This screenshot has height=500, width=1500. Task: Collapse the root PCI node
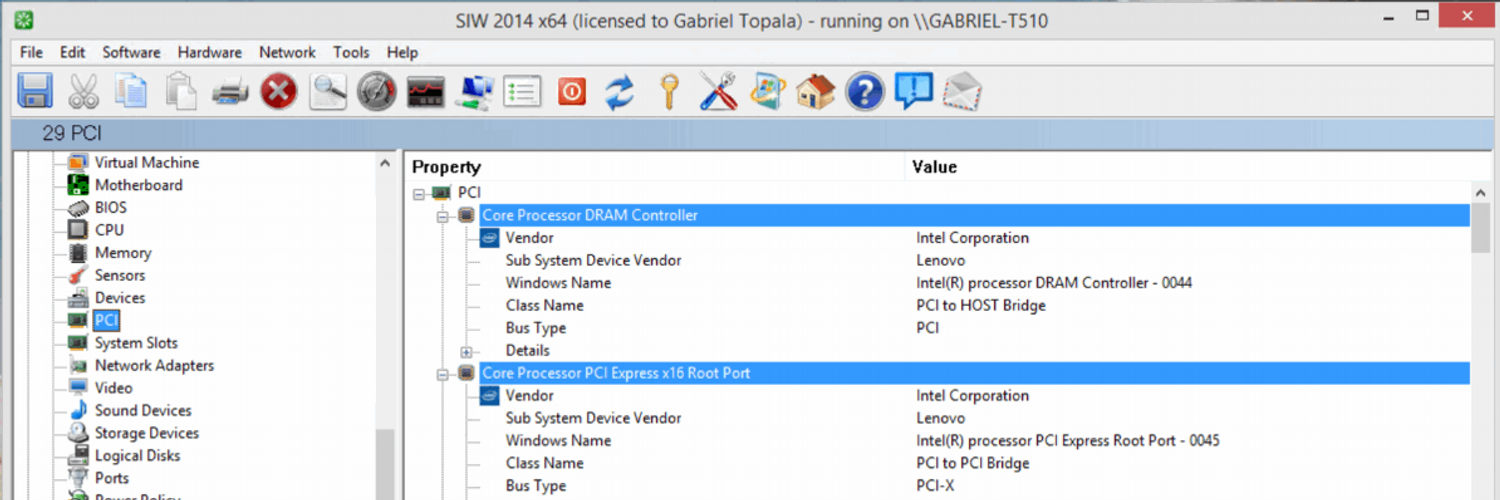[420, 193]
